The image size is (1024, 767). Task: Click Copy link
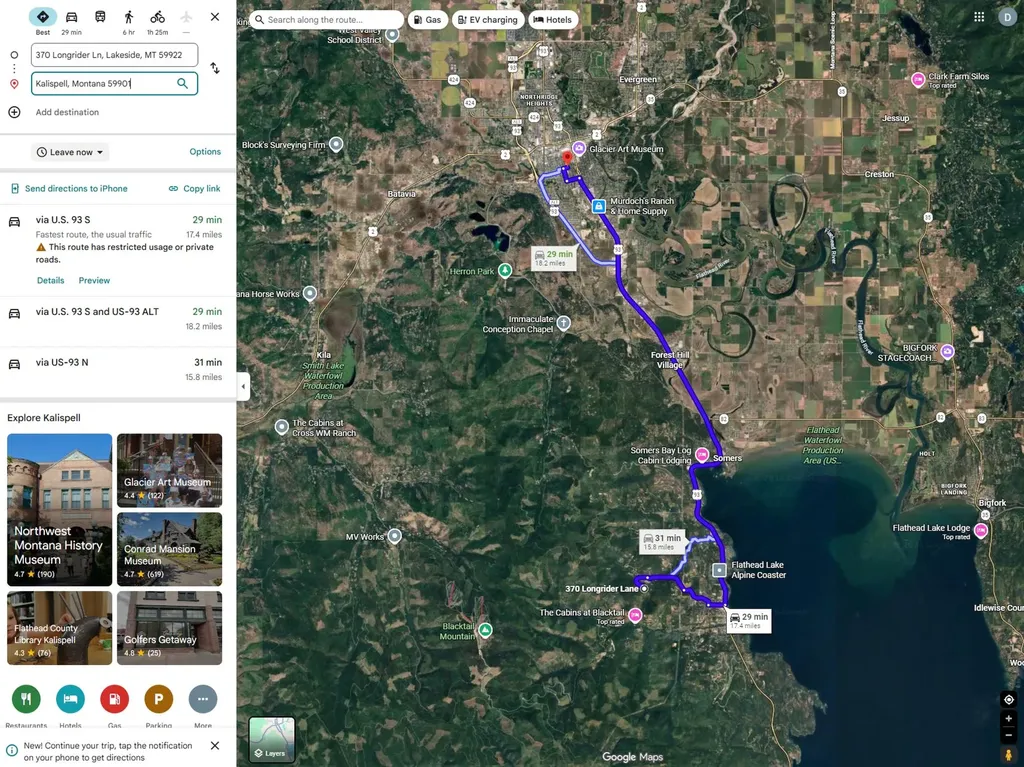195,188
